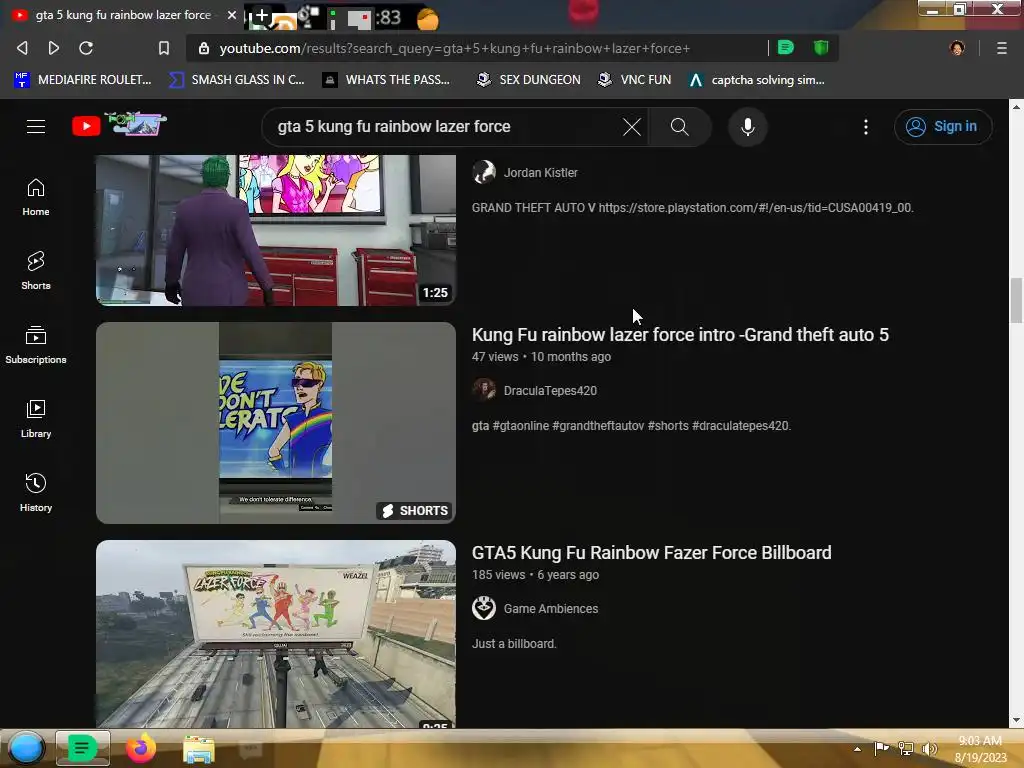The image size is (1024, 768).
Task: Open Jordan Kistler channel name
Action: click(540, 172)
